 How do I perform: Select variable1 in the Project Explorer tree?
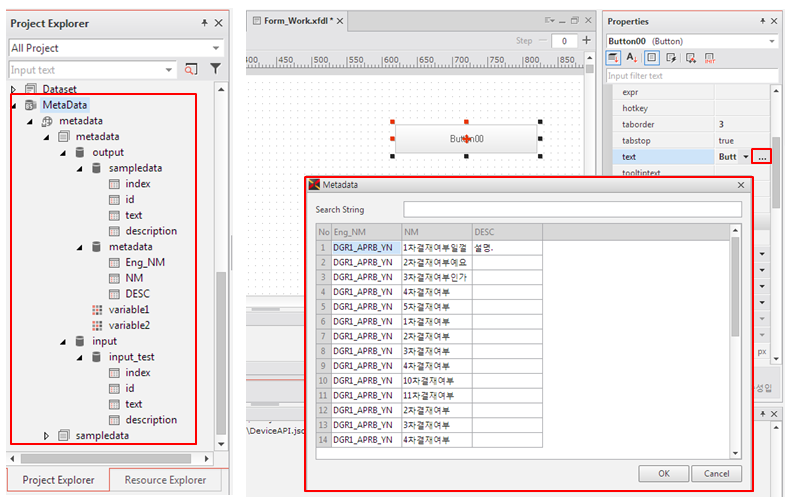(128, 309)
